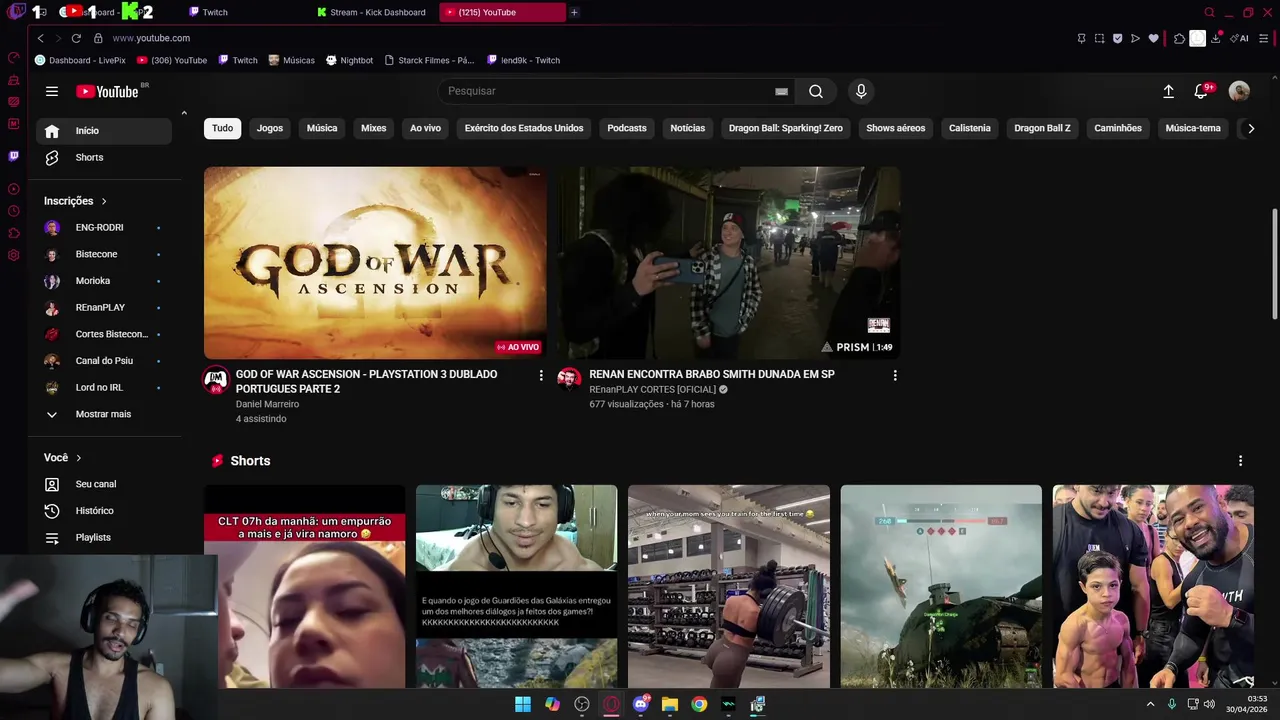1280x720 pixels.
Task: Expand the Inscrições section arrow
Action: (104, 201)
